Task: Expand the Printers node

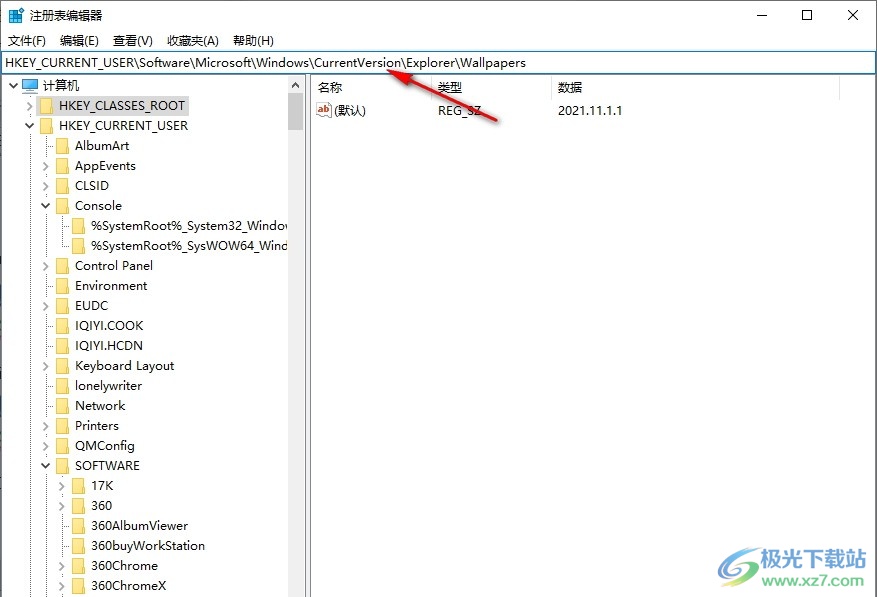Action: 46,426
